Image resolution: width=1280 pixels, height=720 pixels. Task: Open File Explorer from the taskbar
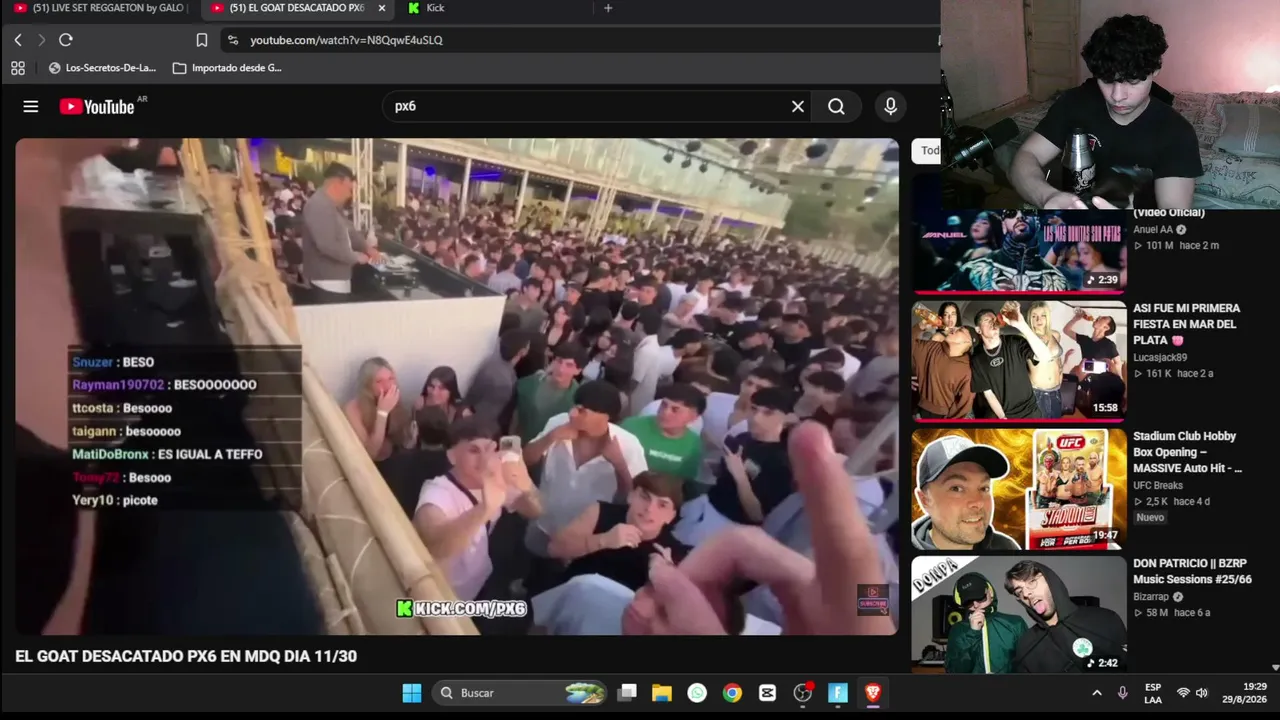click(662, 693)
